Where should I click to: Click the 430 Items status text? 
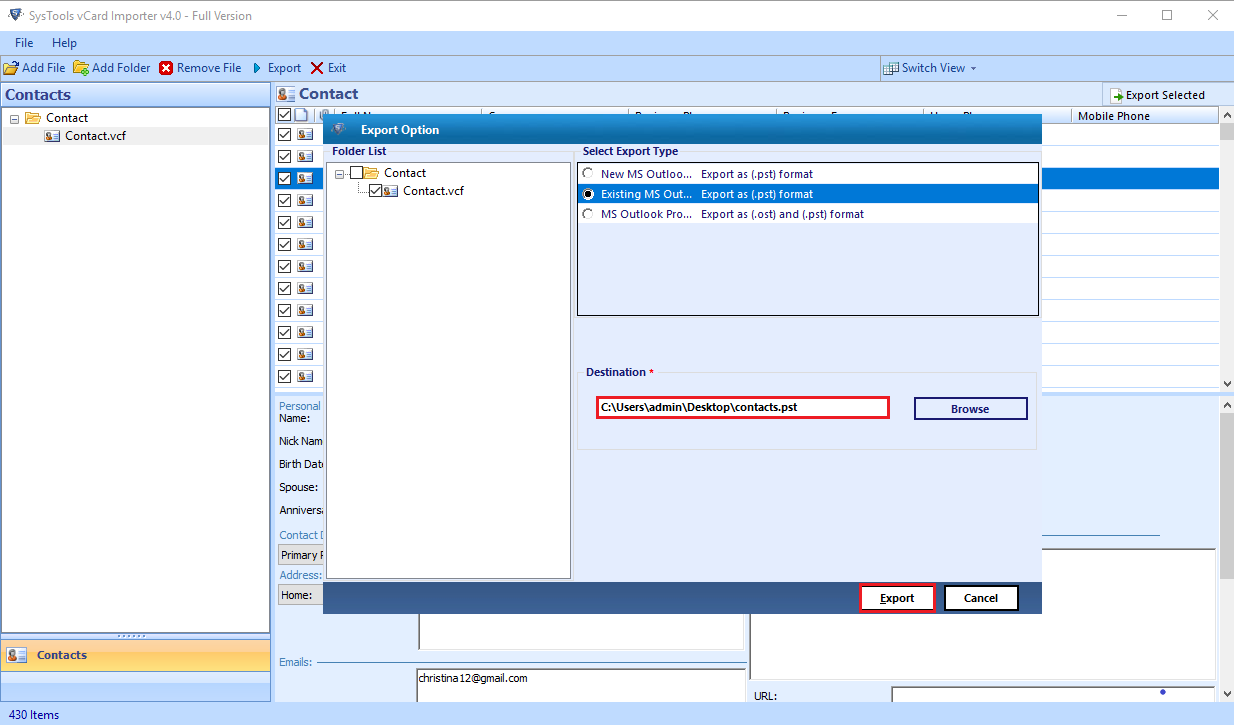tap(32, 715)
